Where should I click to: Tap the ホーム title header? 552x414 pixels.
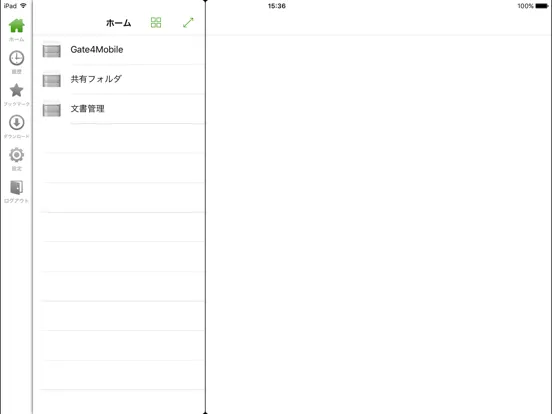(x=119, y=23)
